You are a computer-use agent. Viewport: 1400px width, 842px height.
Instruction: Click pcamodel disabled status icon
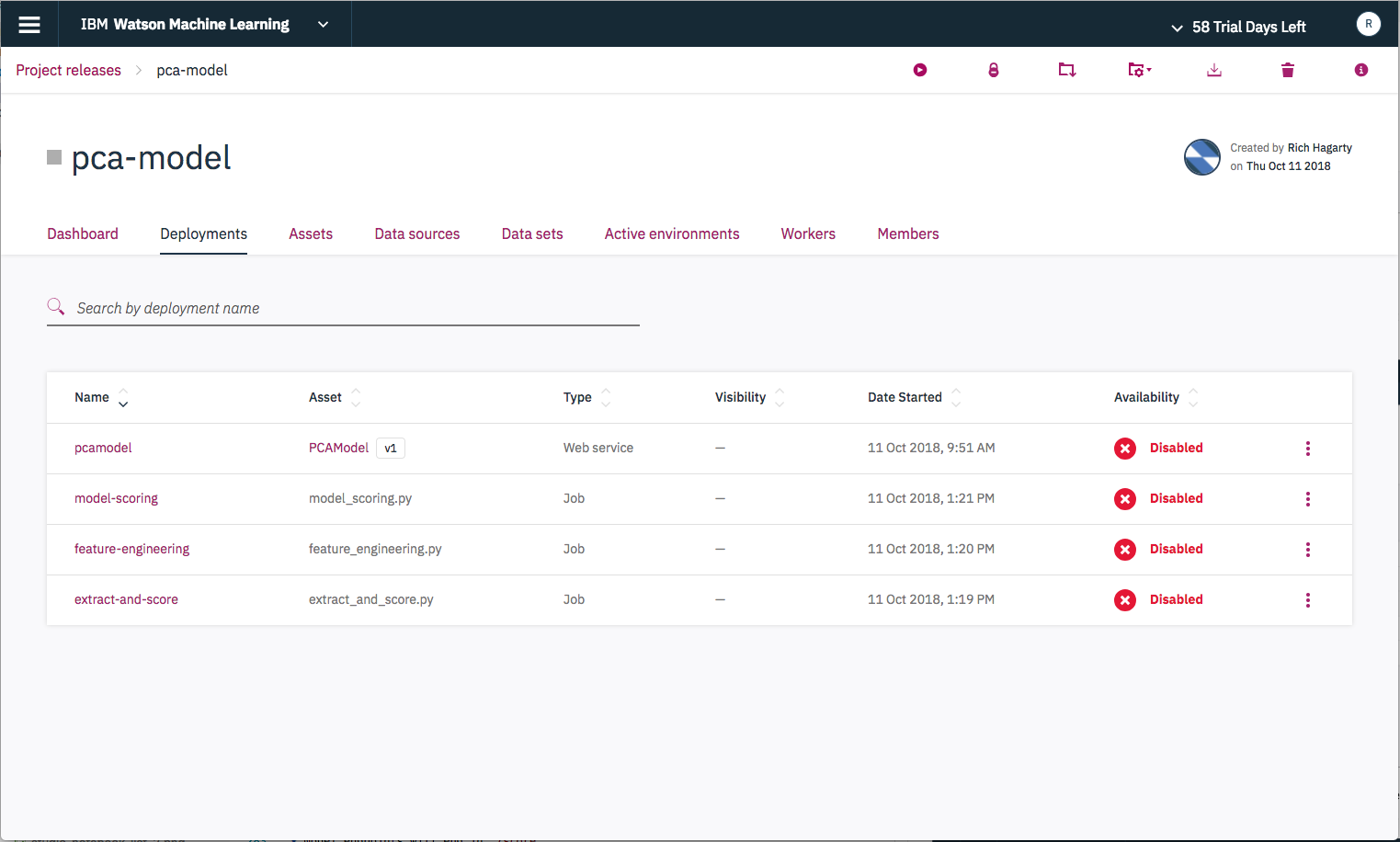(1125, 449)
